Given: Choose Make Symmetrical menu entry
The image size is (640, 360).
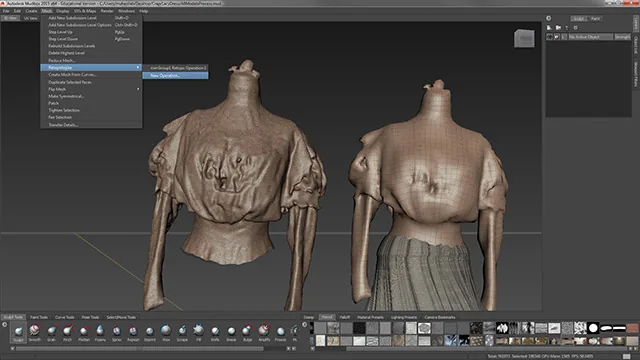Looking at the screenshot, I should [x=91, y=96].
